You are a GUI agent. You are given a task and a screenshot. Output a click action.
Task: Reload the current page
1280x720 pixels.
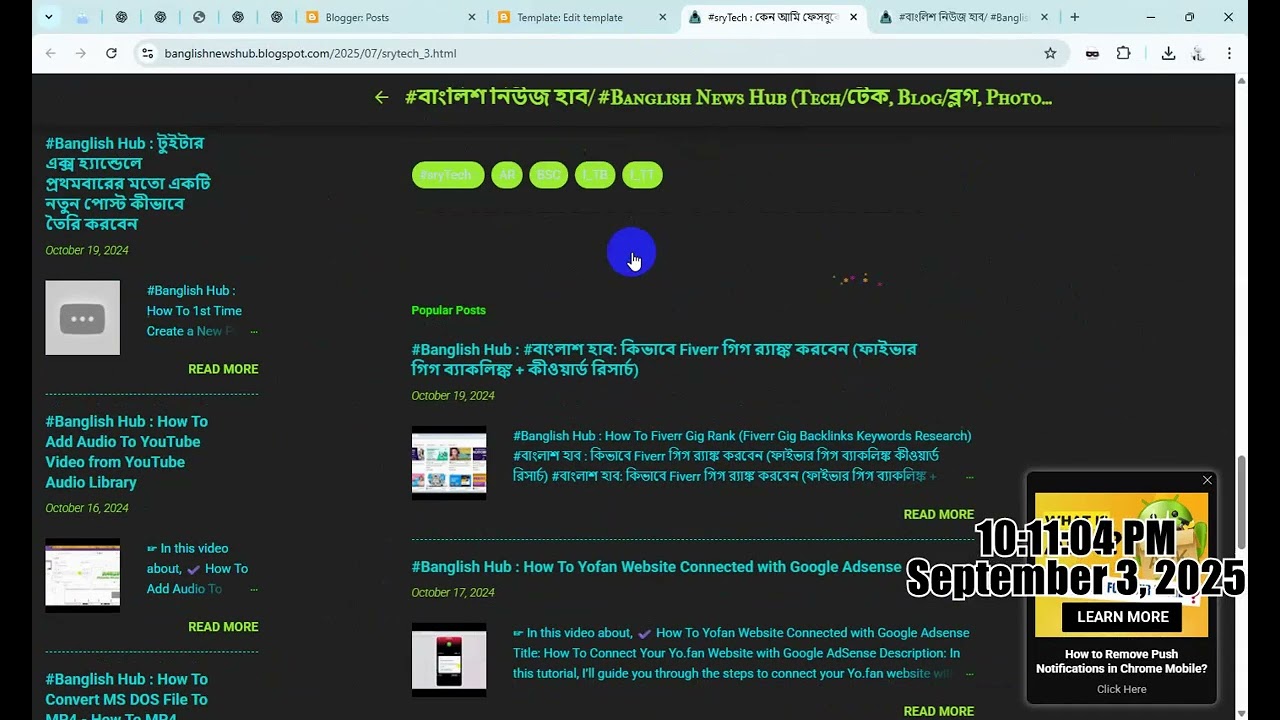(x=111, y=53)
